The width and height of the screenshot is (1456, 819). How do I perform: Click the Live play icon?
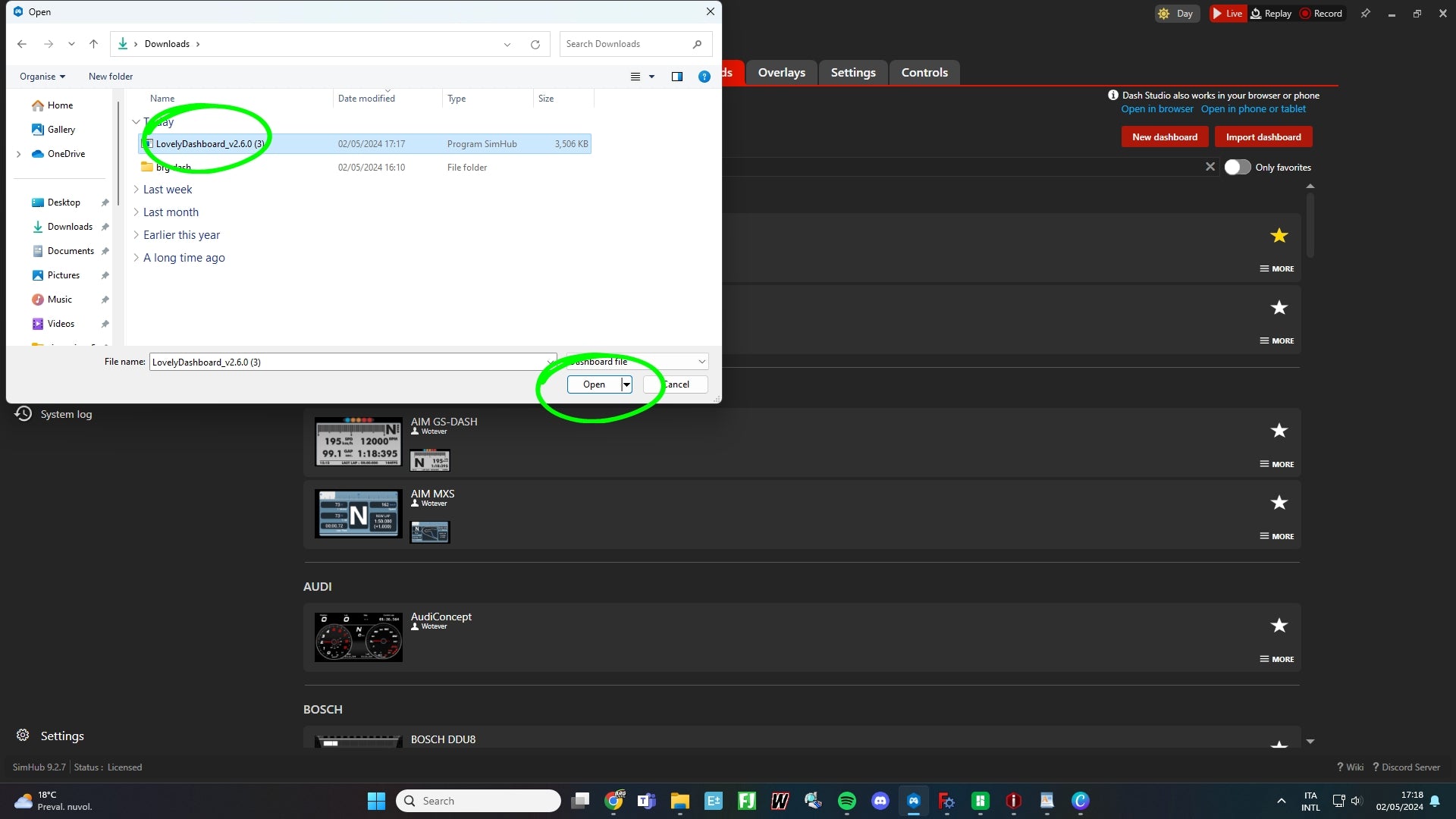coord(1217,14)
